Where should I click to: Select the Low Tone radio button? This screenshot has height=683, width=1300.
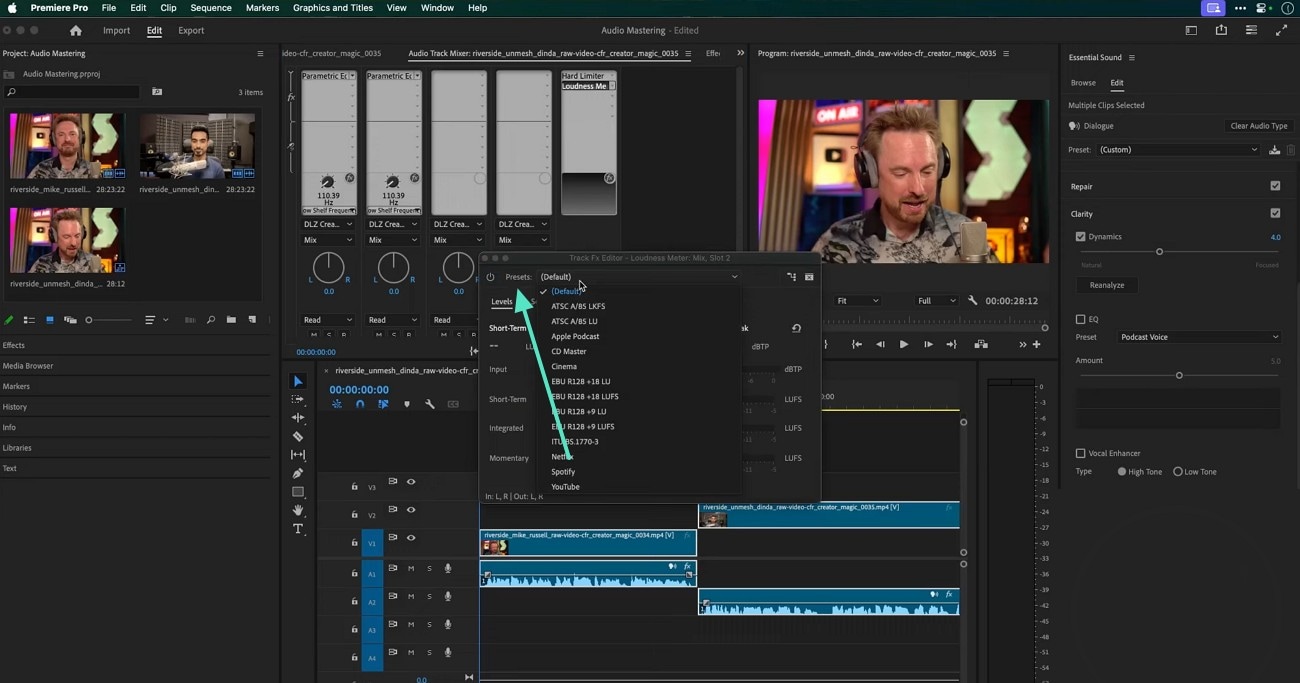1178,472
